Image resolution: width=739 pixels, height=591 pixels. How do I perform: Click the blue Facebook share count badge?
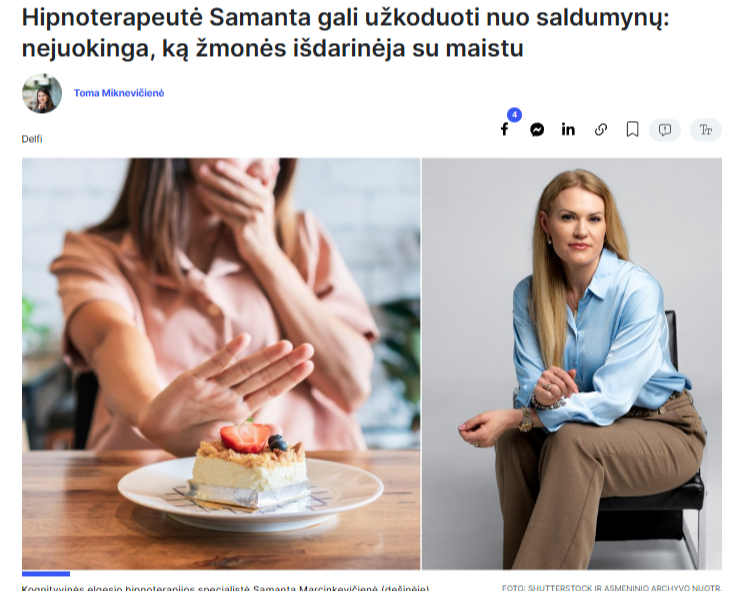coord(514,115)
